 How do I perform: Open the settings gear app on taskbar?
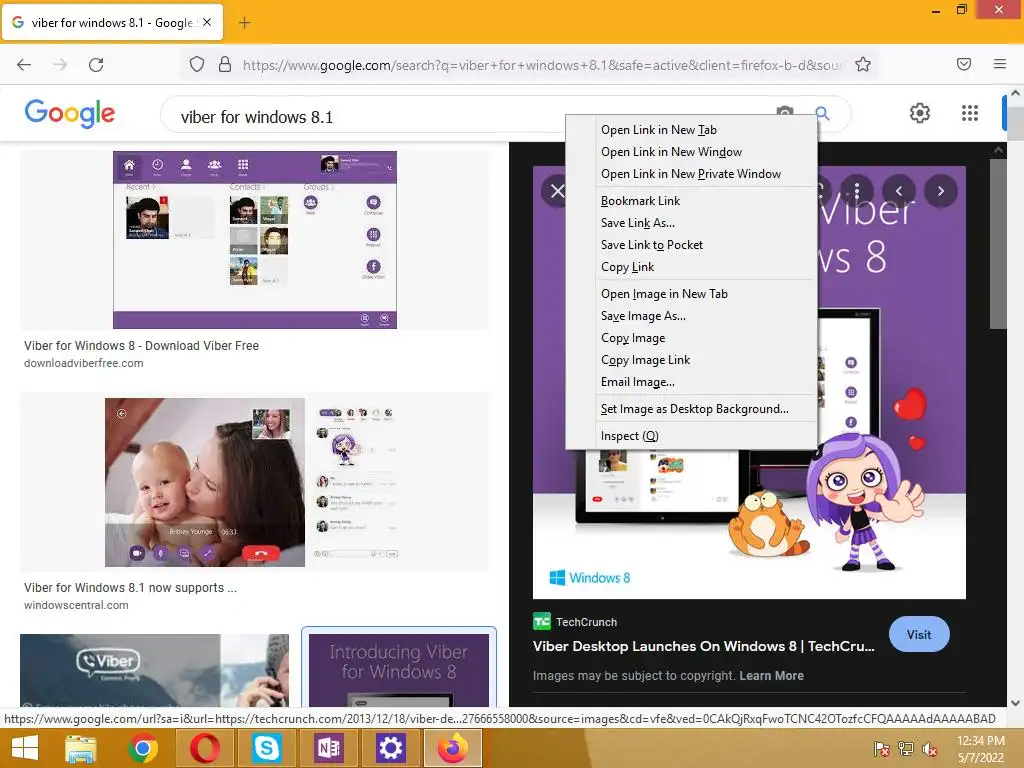pos(391,748)
